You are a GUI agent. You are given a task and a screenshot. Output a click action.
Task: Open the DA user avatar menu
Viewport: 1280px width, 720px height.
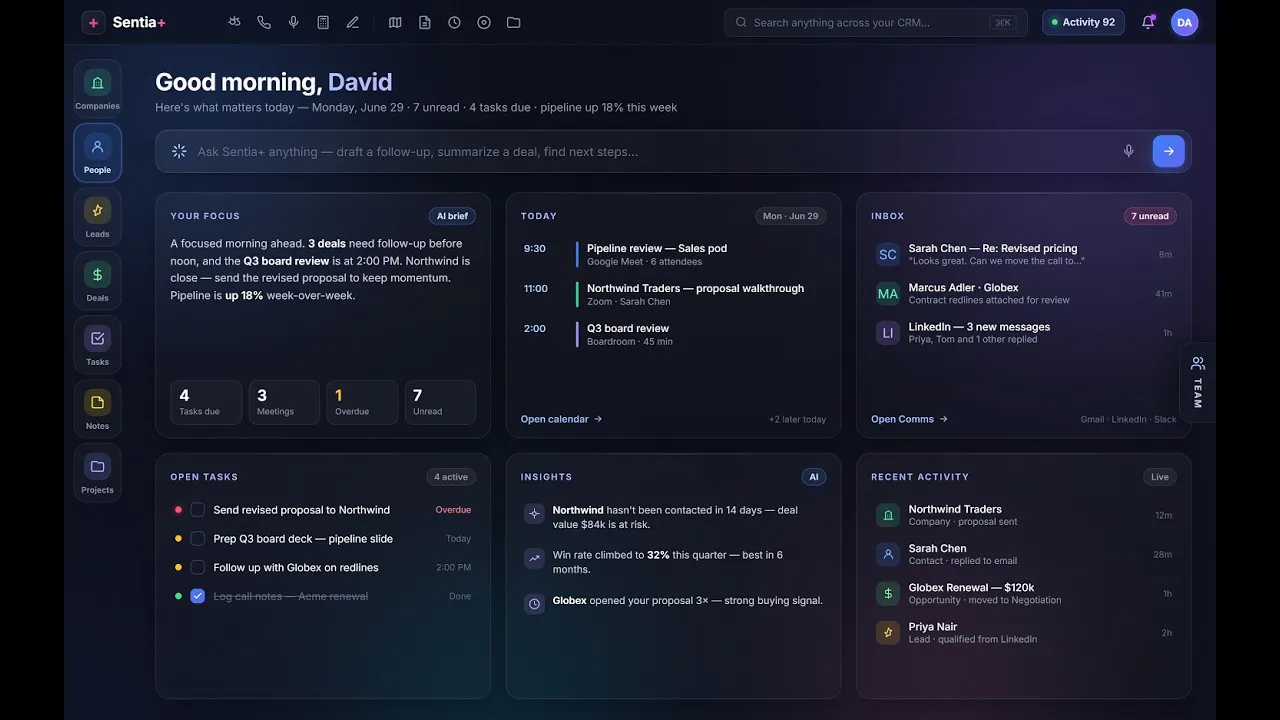tap(1185, 22)
